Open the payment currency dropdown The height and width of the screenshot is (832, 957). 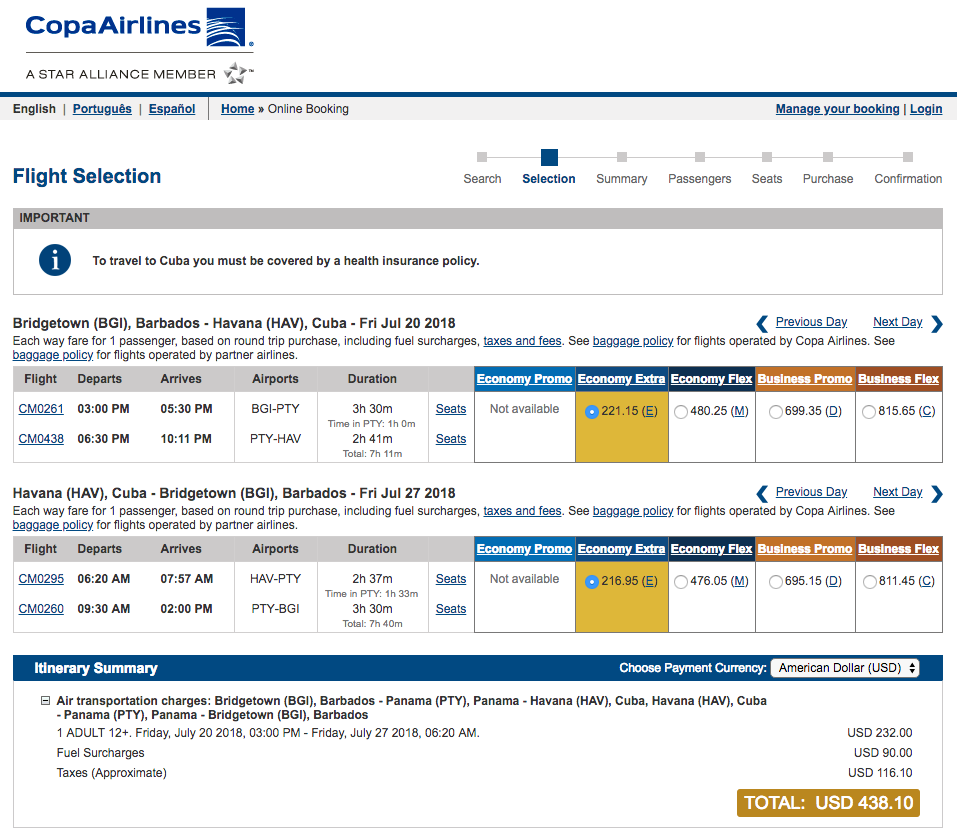coord(845,668)
